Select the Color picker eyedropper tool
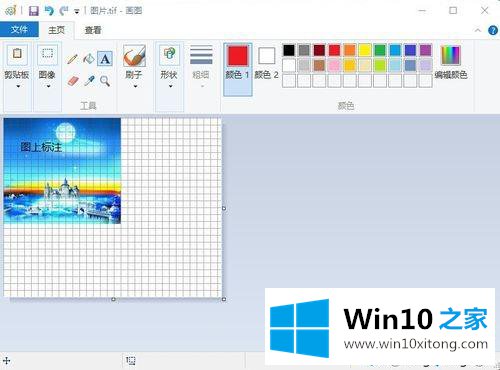The image size is (500, 370). click(x=89, y=81)
